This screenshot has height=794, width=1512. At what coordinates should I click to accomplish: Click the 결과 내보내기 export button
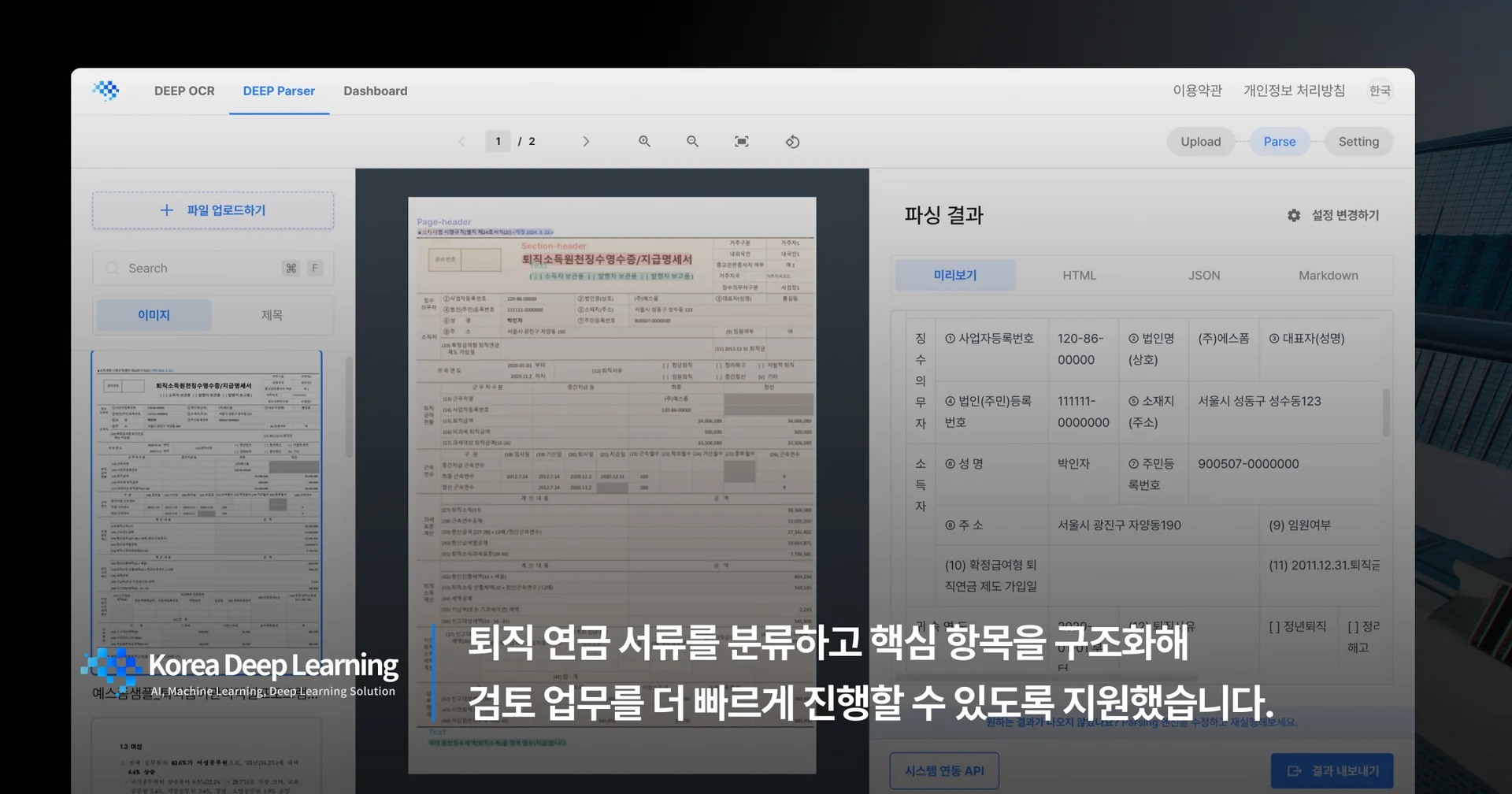[1331, 770]
